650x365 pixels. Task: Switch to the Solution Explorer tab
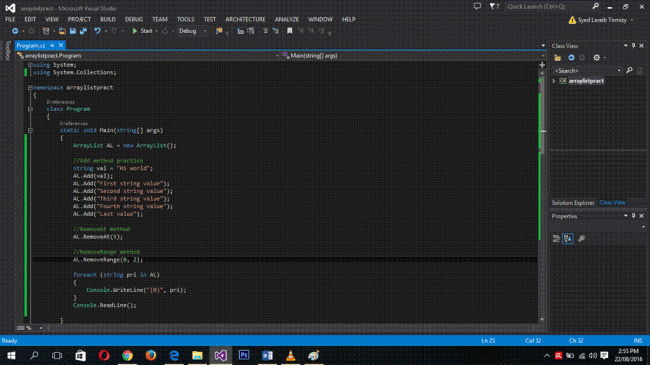coord(573,202)
